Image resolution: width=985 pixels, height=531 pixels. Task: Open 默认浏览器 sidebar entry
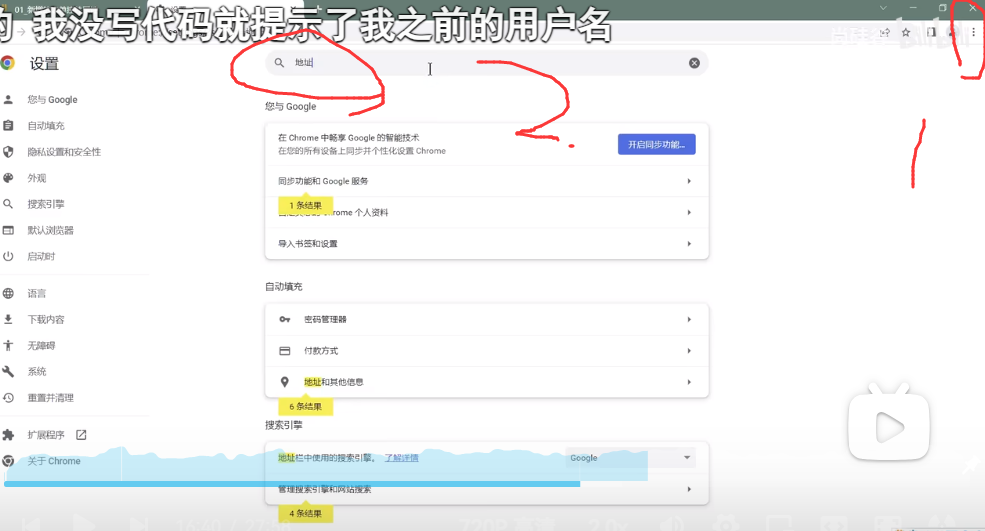[50, 230]
